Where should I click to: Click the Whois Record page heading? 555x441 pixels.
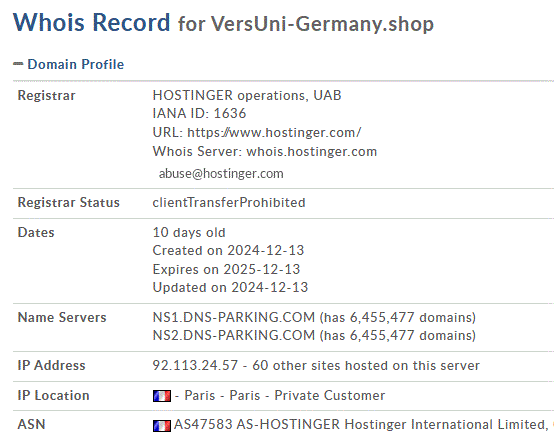[x=92, y=22]
